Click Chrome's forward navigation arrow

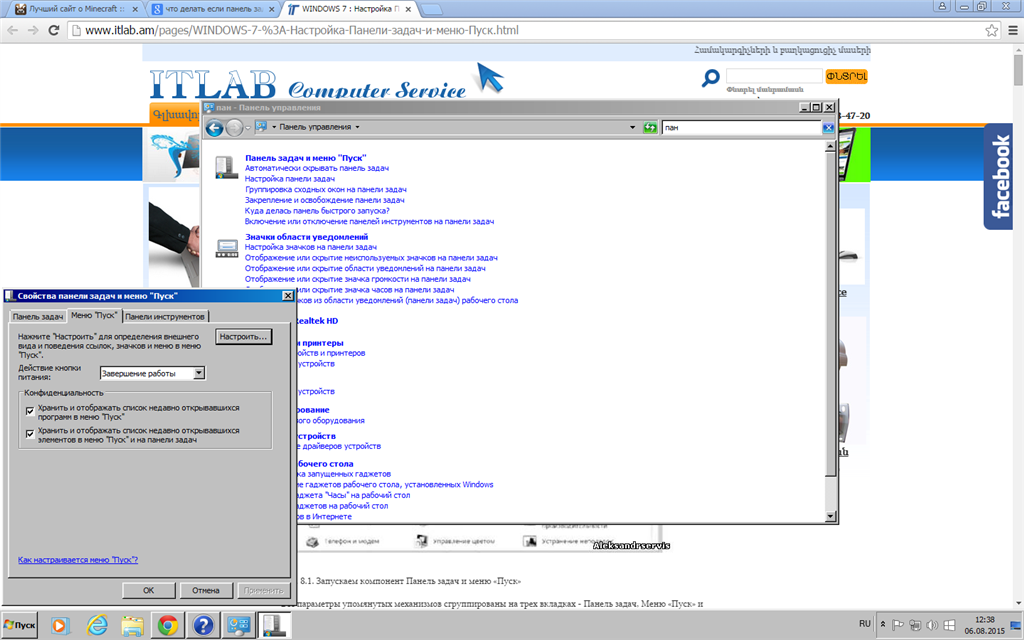pyautogui.click(x=33, y=31)
